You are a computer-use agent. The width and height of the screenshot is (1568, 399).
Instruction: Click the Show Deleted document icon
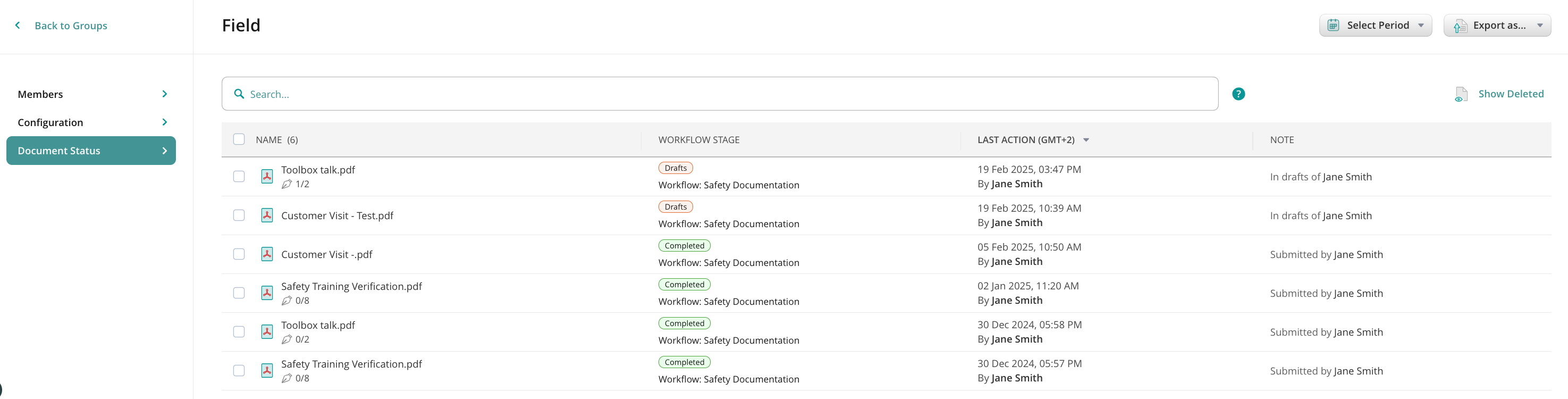1461,94
